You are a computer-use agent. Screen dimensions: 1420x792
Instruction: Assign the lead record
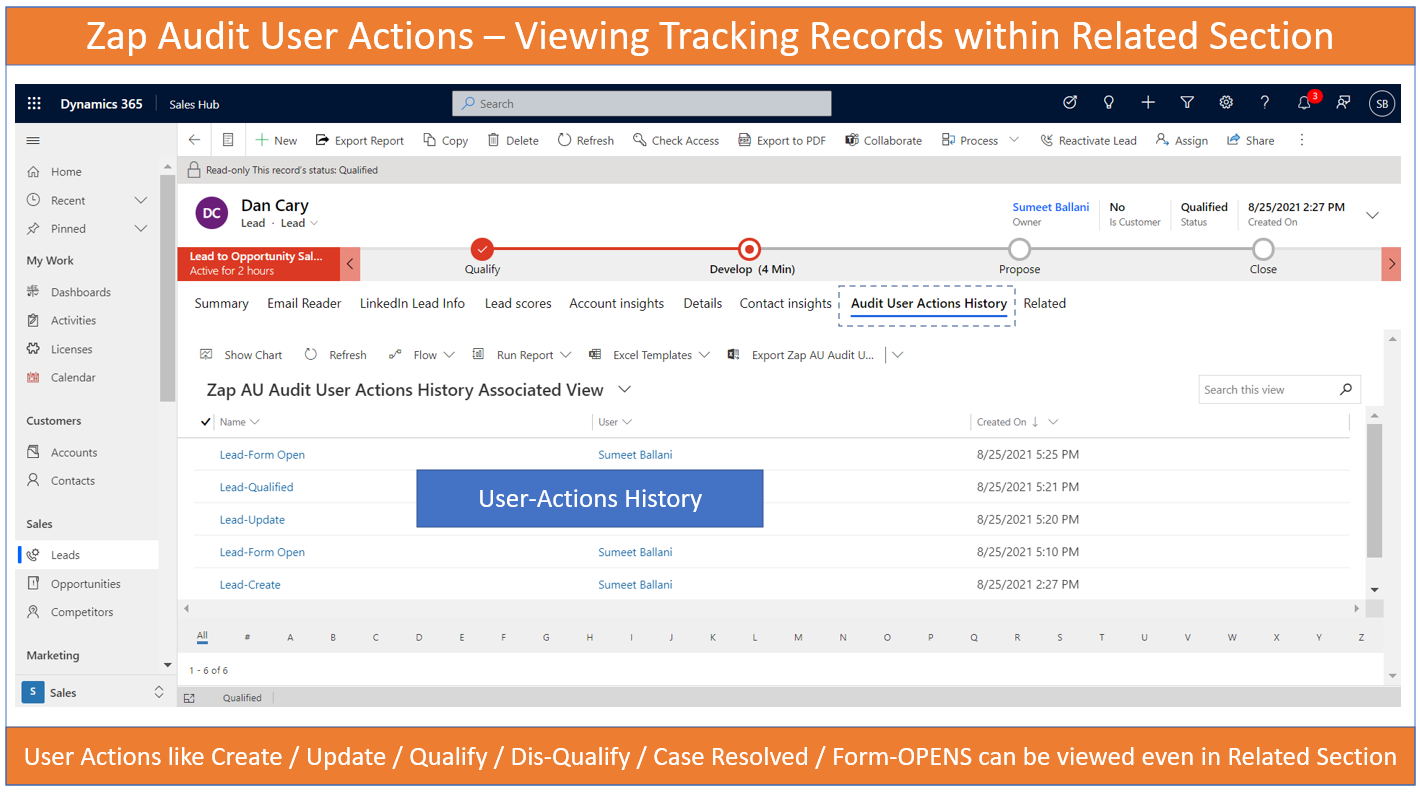click(x=1182, y=140)
